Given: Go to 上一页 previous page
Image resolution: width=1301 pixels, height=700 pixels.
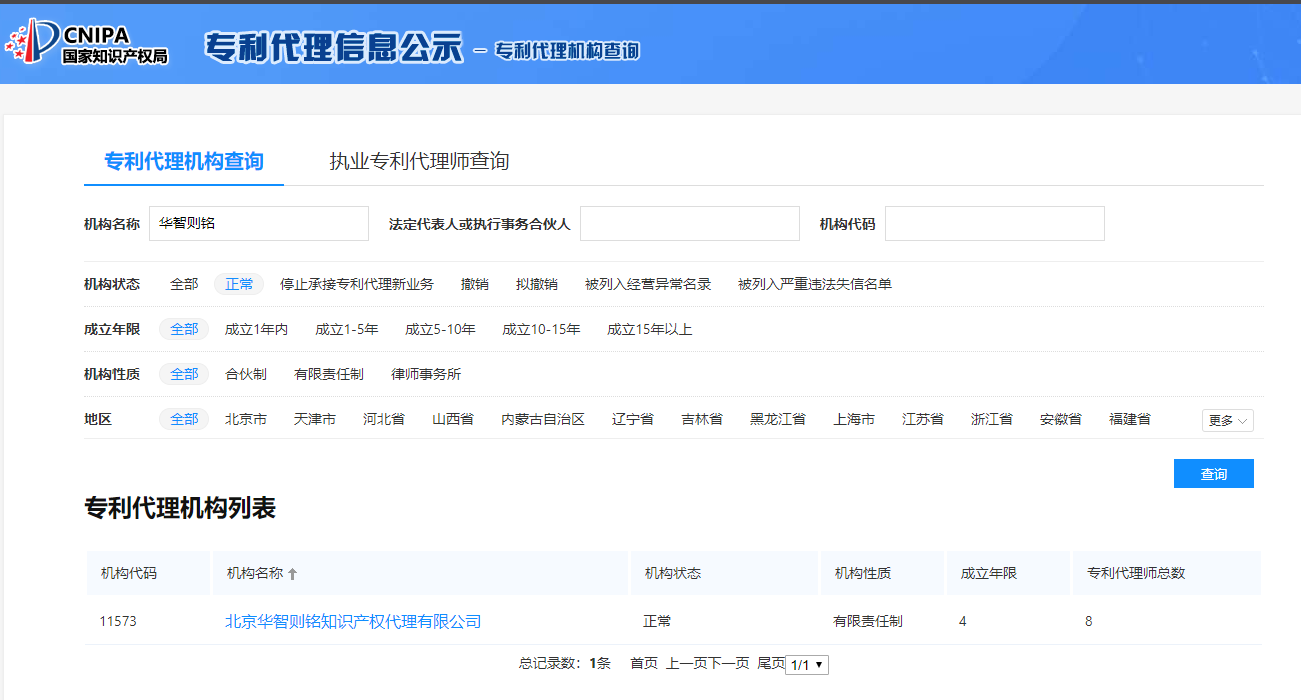Looking at the screenshot, I should point(687,663).
